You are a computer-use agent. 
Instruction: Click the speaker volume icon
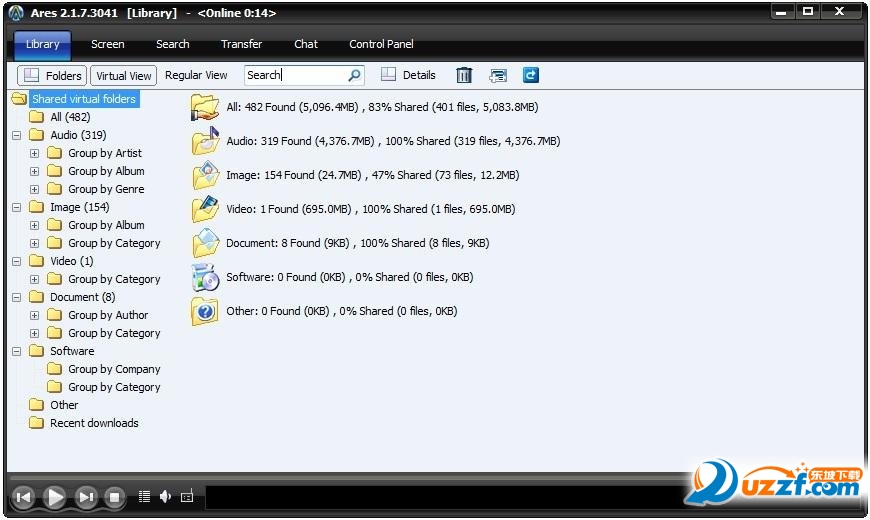tap(165, 497)
